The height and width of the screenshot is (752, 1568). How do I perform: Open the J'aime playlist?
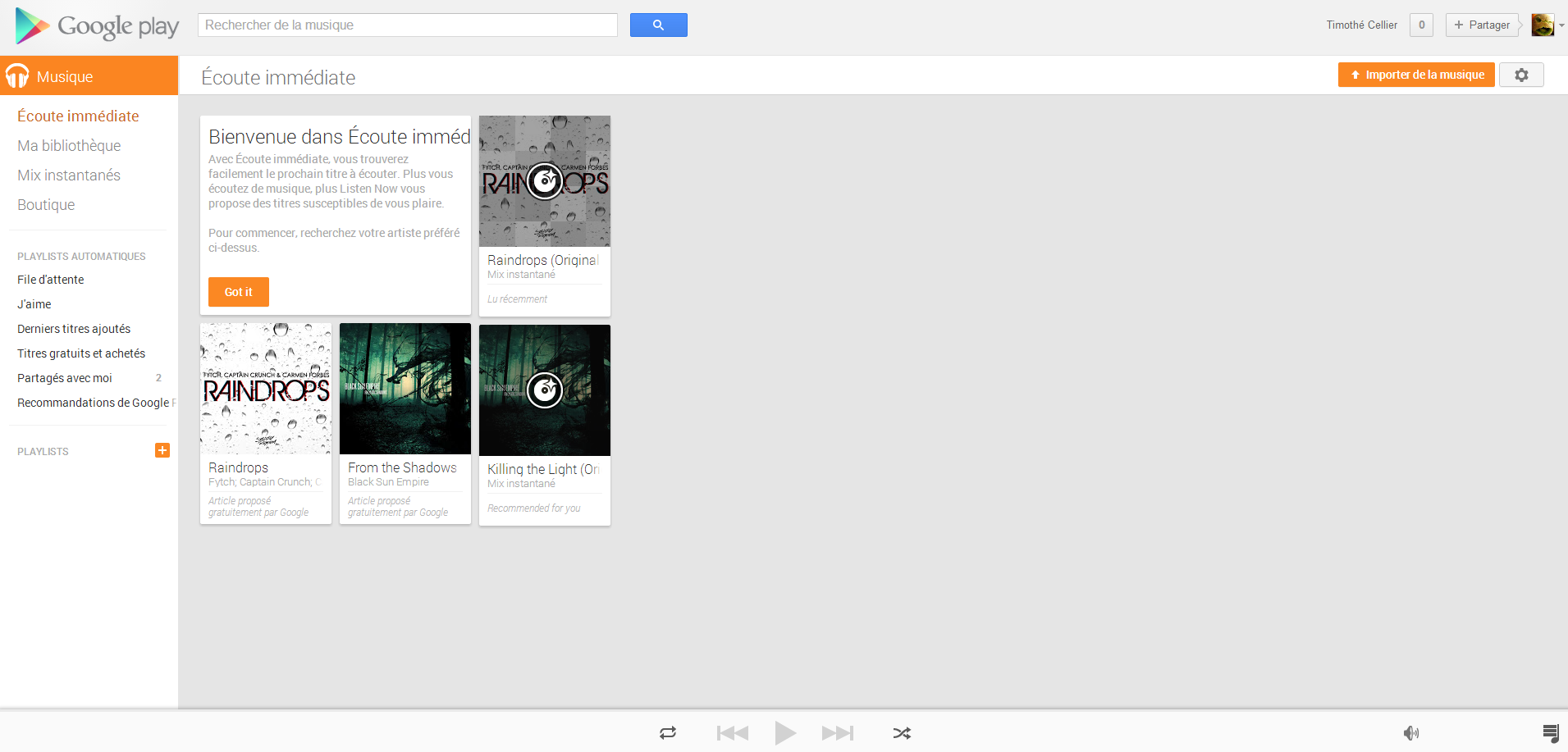point(34,304)
